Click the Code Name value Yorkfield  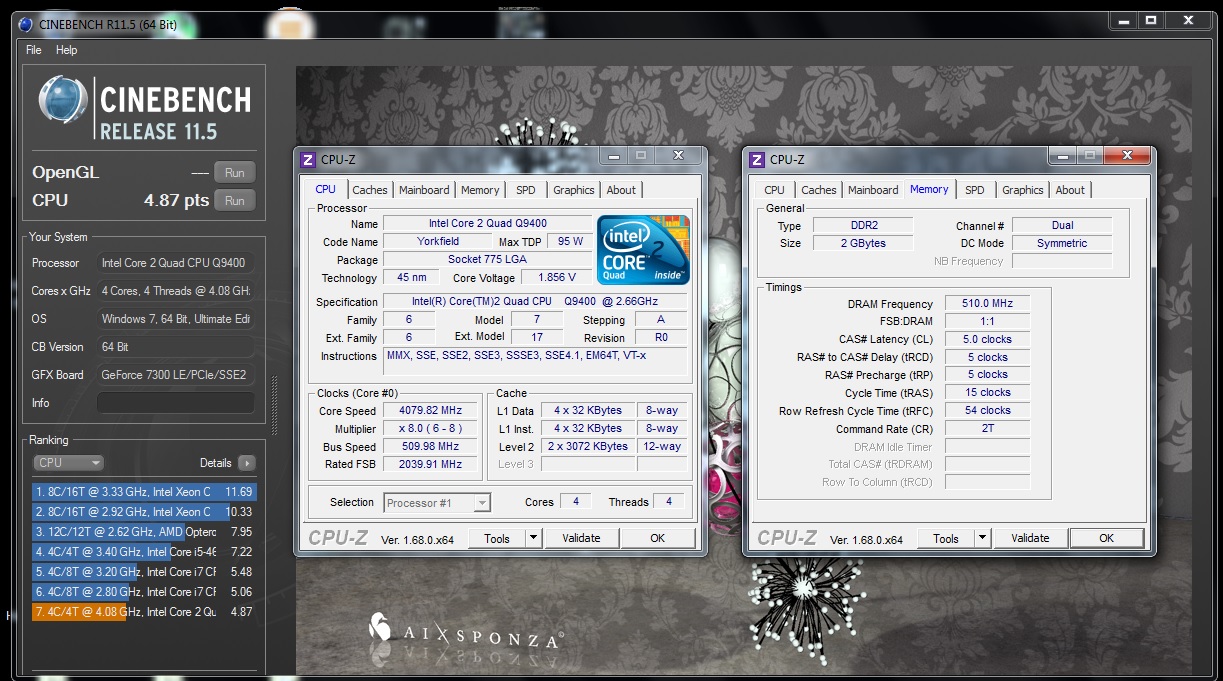(438, 241)
